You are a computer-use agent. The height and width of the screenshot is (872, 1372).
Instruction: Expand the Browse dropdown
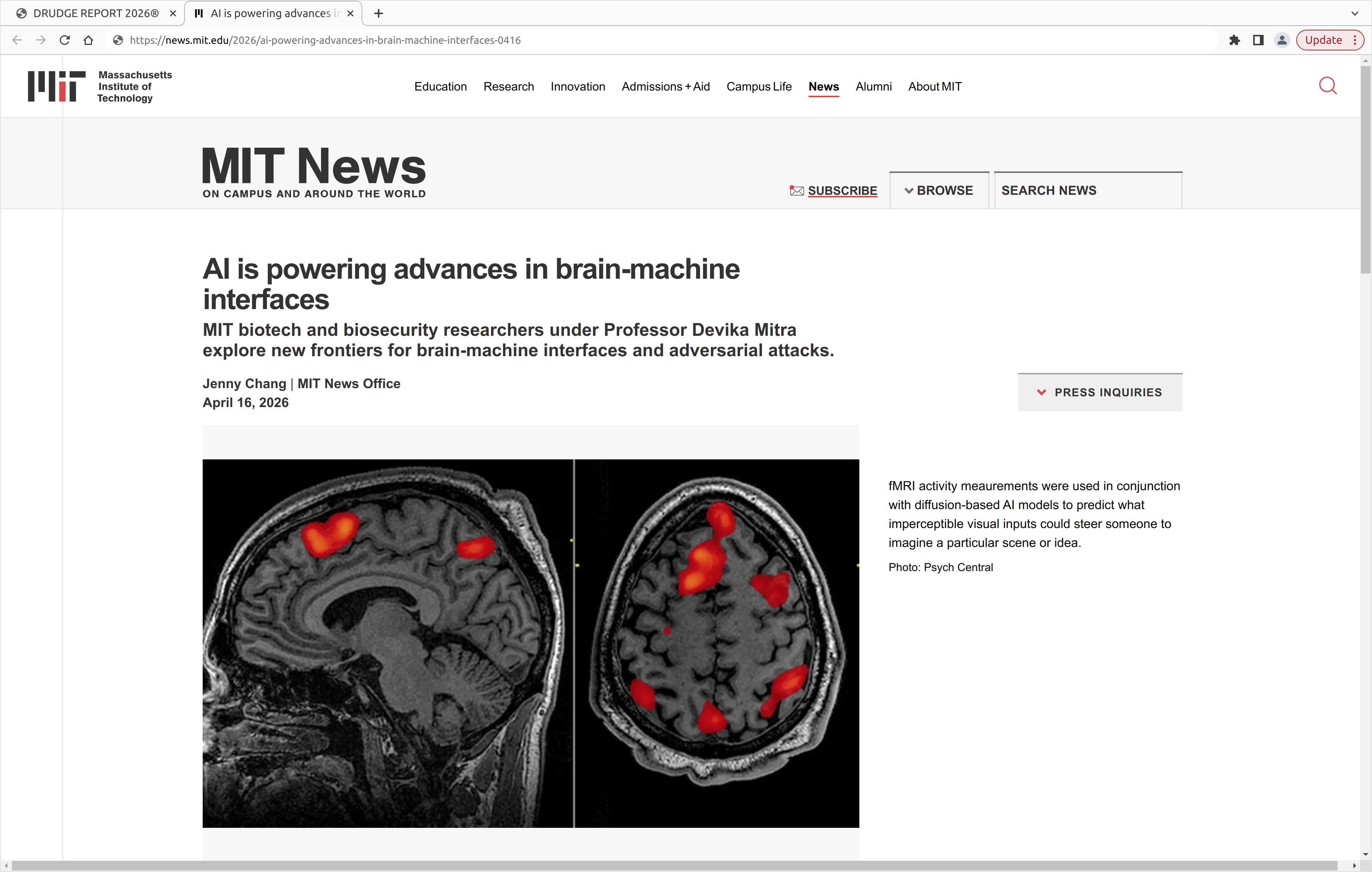(x=938, y=191)
